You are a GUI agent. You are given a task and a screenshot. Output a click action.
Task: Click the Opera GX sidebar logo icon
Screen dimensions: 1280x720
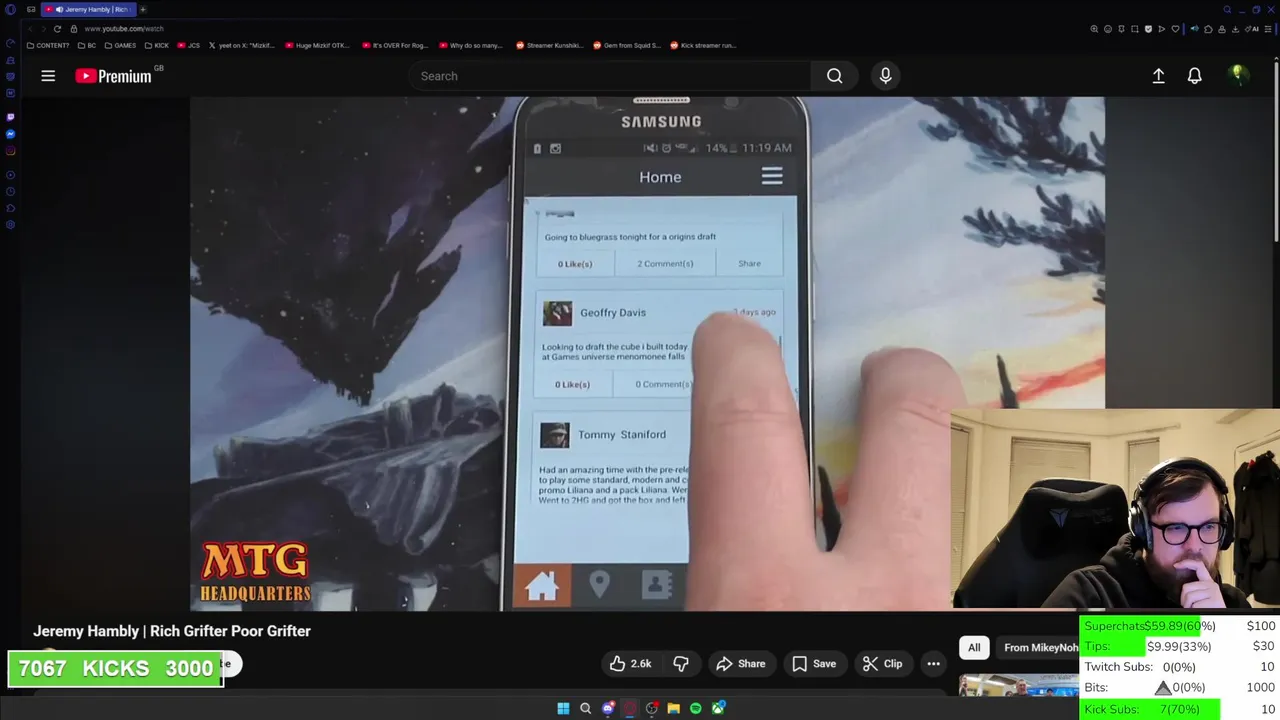[10, 10]
